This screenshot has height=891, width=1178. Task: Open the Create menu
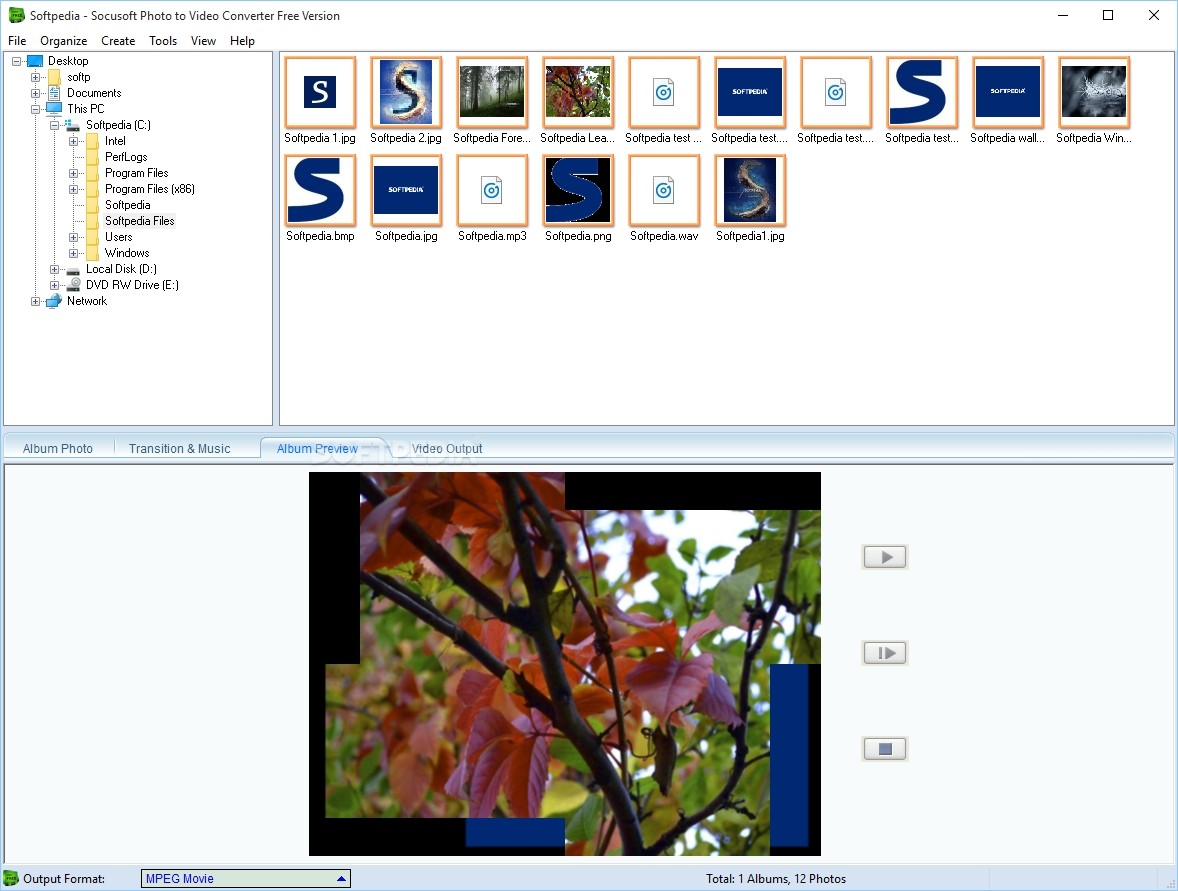pos(118,41)
